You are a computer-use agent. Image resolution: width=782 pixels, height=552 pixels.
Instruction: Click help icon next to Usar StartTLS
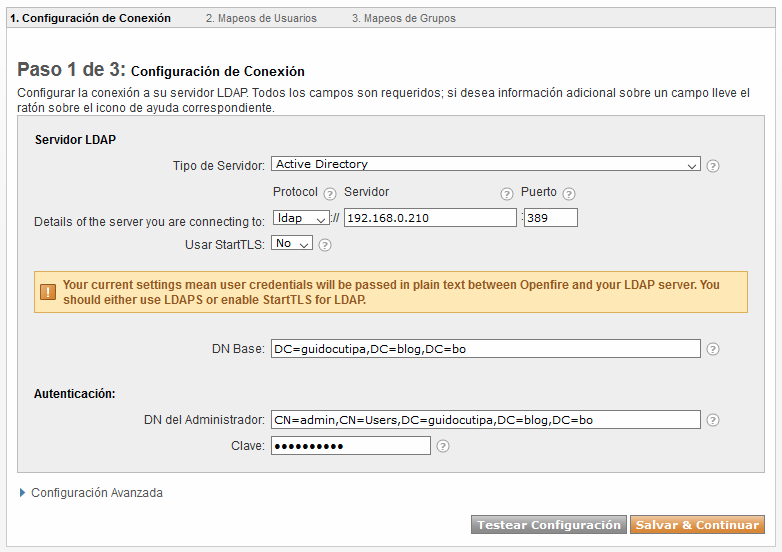(325, 245)
